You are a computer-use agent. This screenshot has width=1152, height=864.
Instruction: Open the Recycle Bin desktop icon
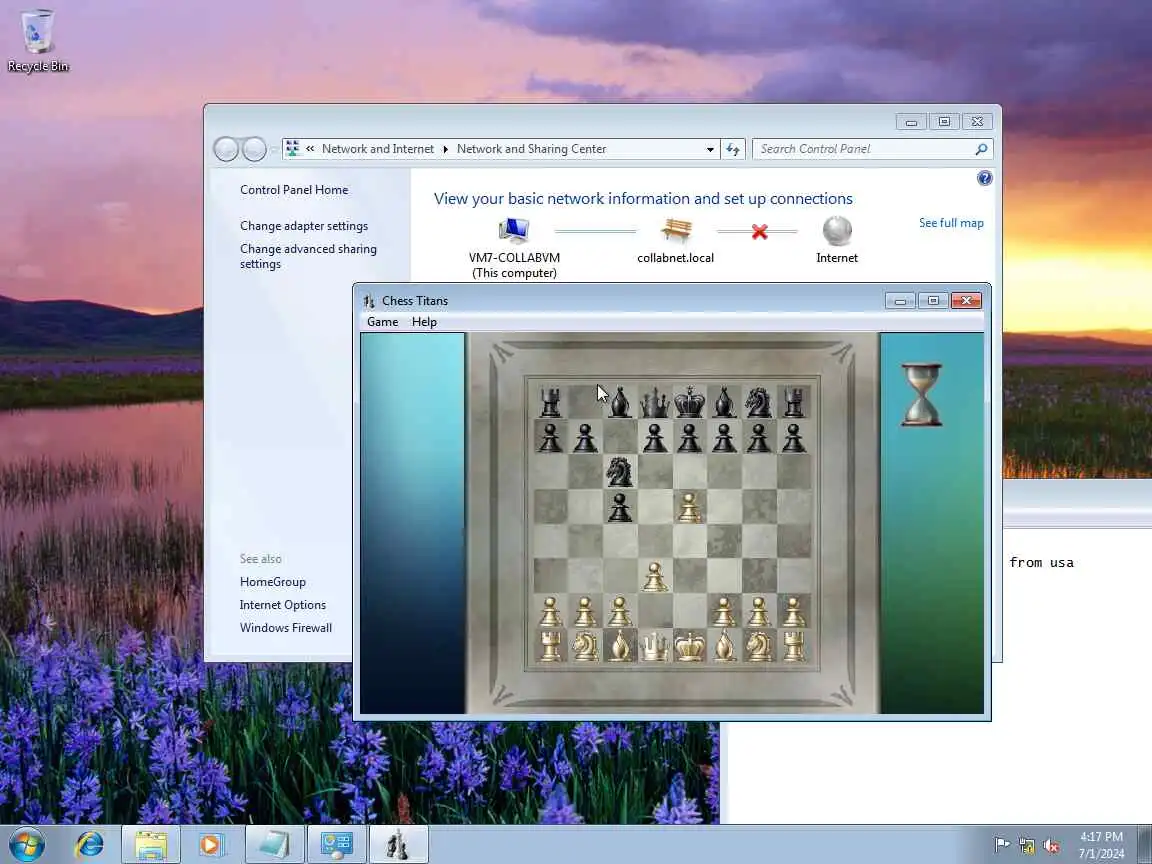37,40
